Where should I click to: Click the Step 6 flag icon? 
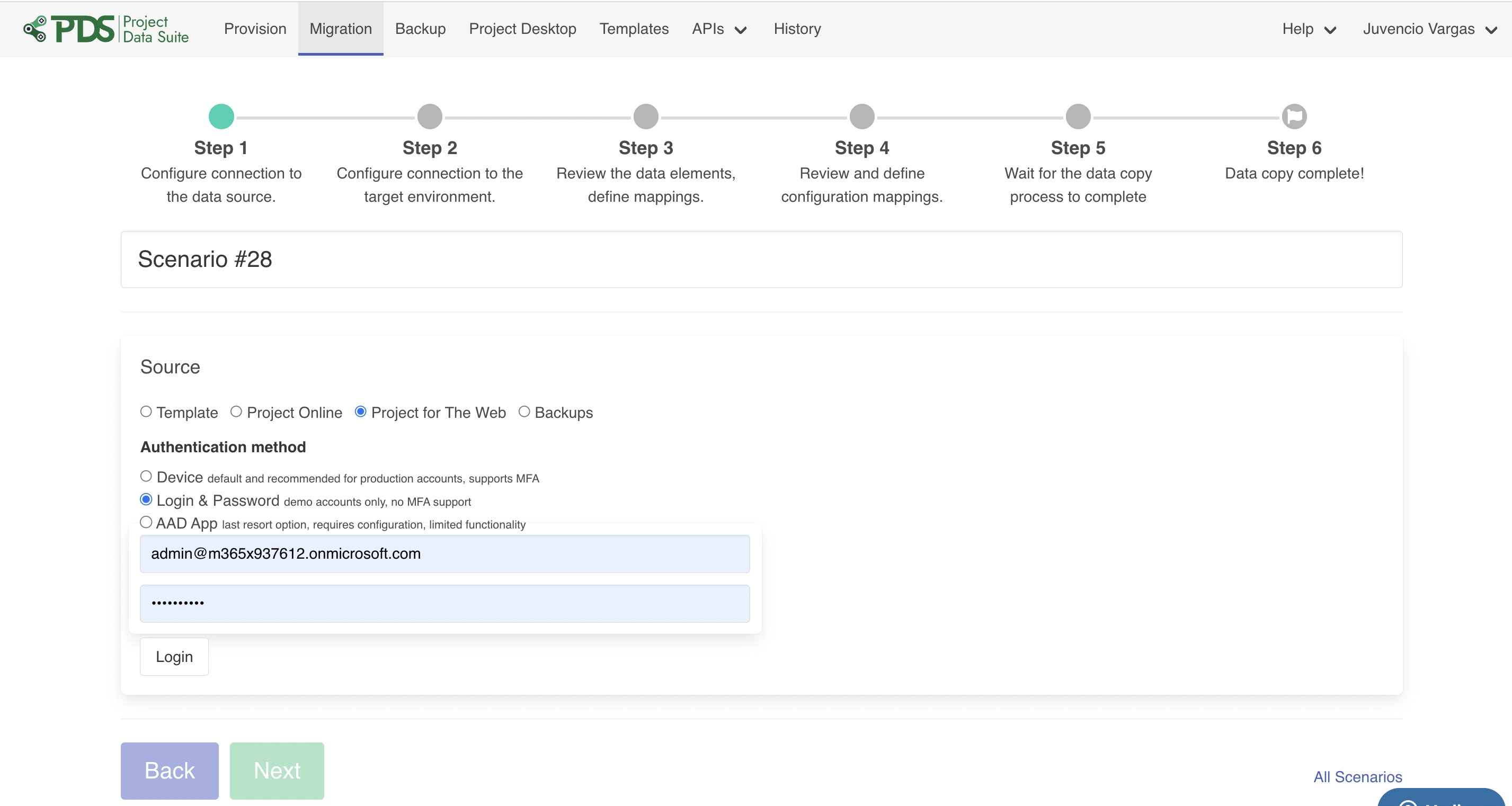[1294, 117]
